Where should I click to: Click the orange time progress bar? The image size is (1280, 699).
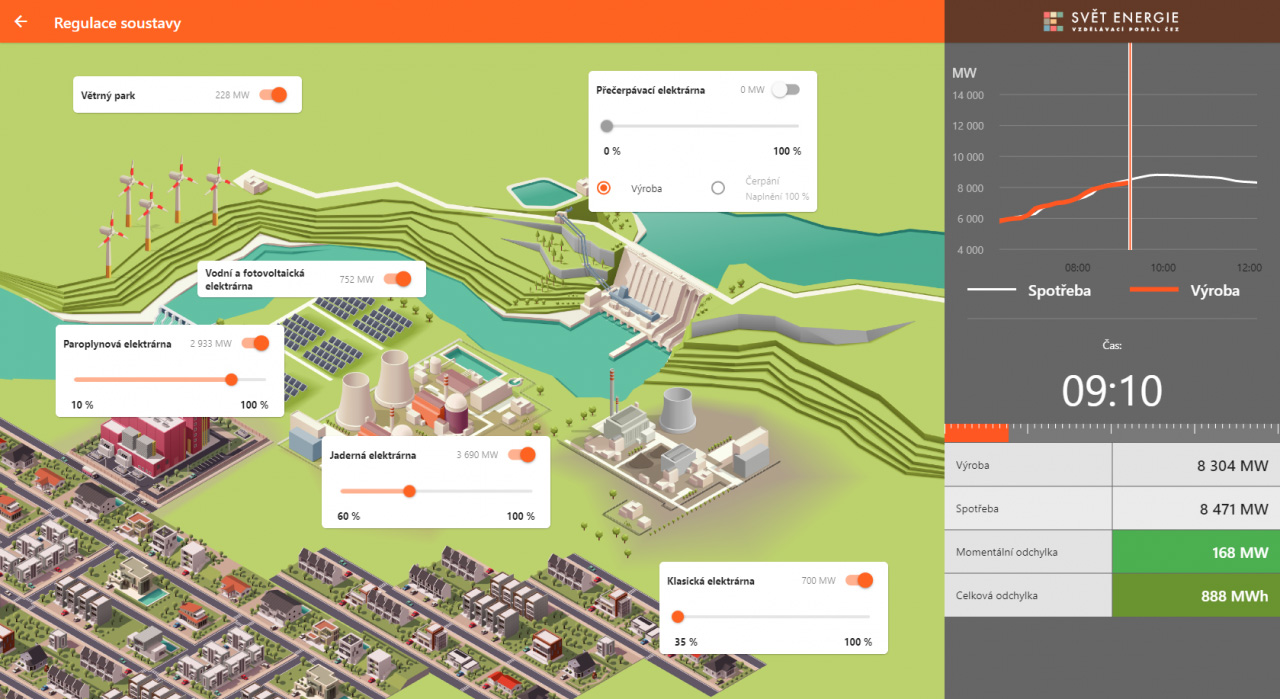click(x=977, y=432)
